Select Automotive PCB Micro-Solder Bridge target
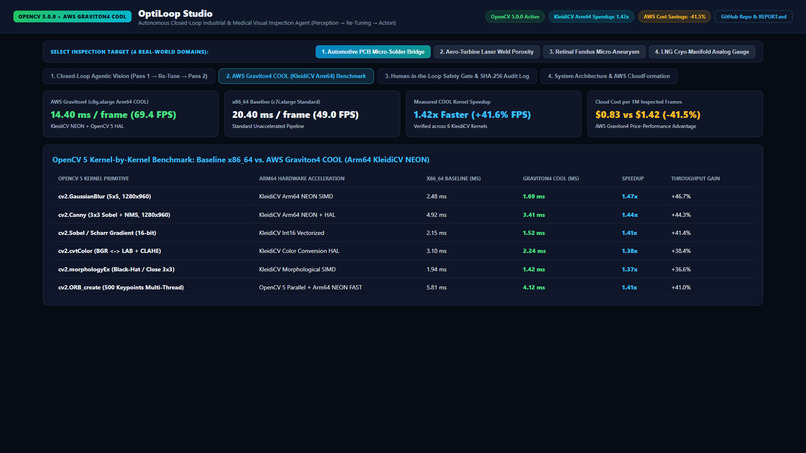Image resolution: width=806 pixels, height=453 pixels. point(373,51)
